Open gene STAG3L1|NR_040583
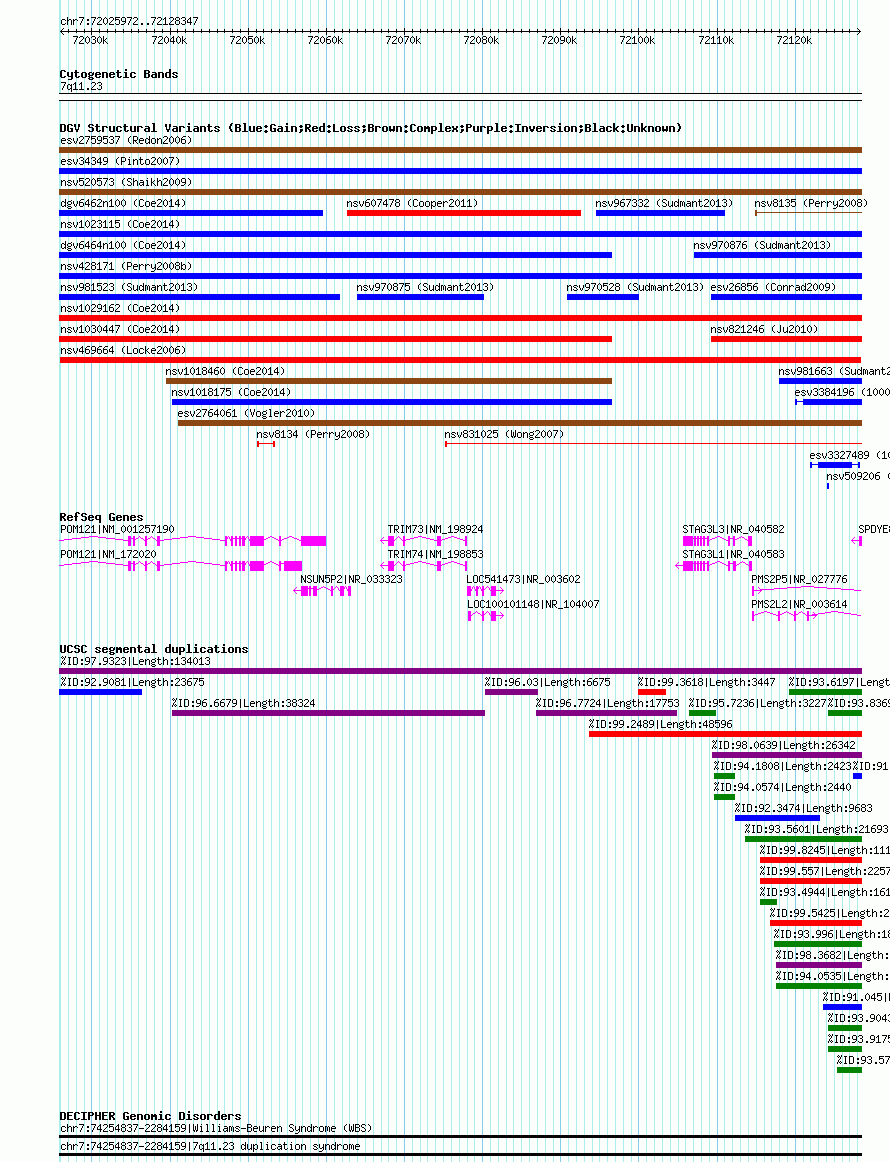Image resolution: width=890 pixels, height=1162 pixels. 733,554
